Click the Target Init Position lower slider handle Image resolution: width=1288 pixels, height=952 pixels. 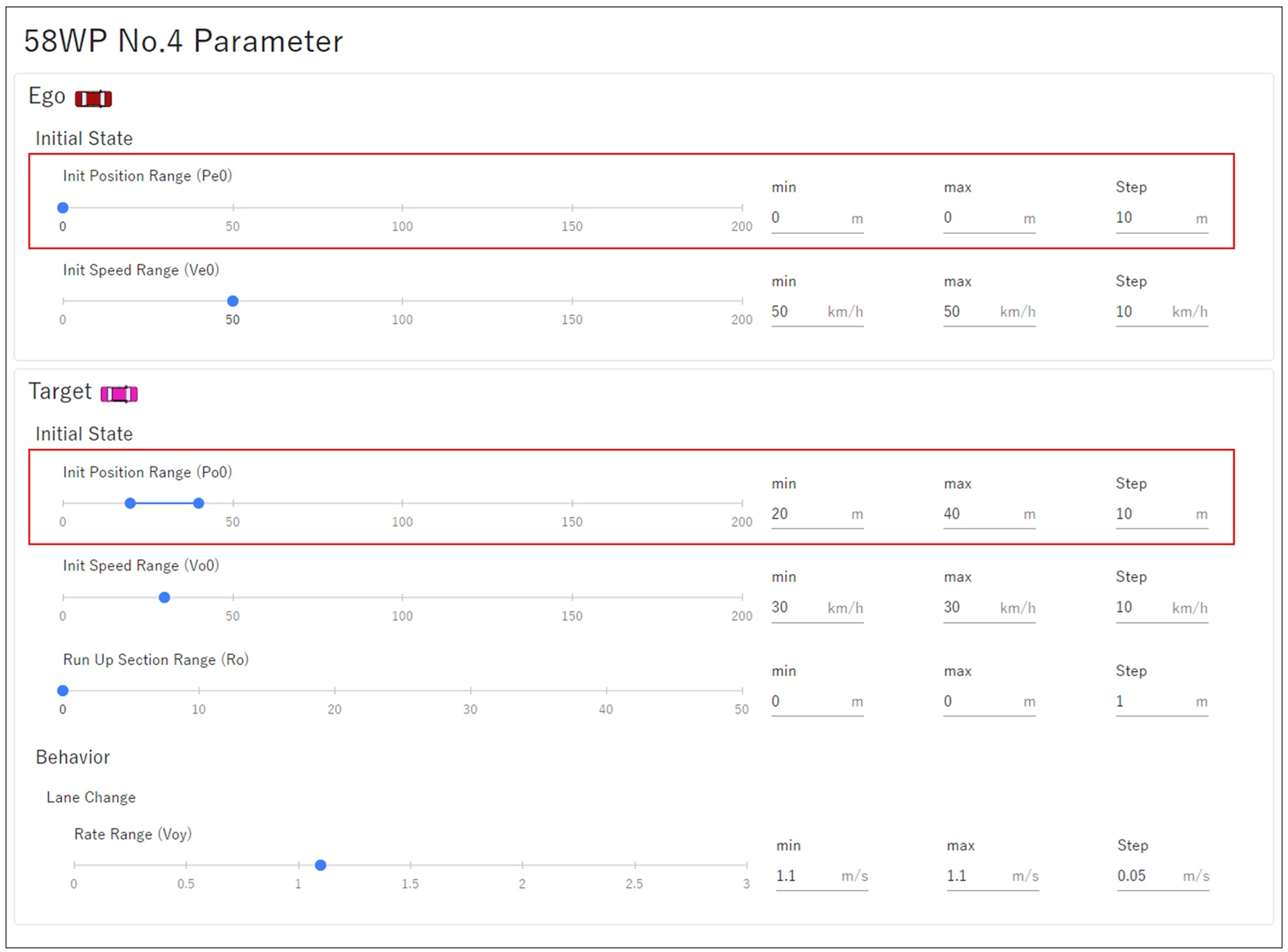click(130, 503)
